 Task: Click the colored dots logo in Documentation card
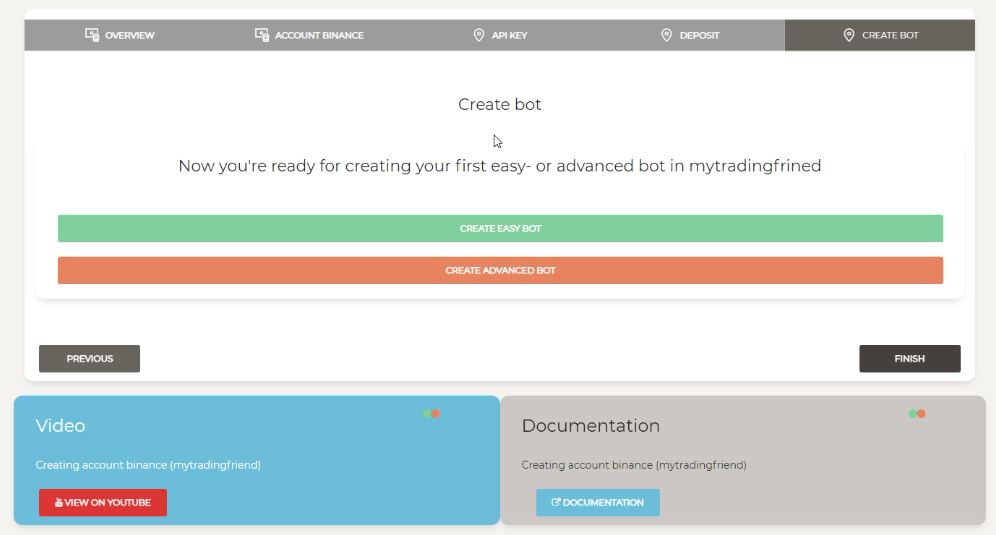point(917,414)
